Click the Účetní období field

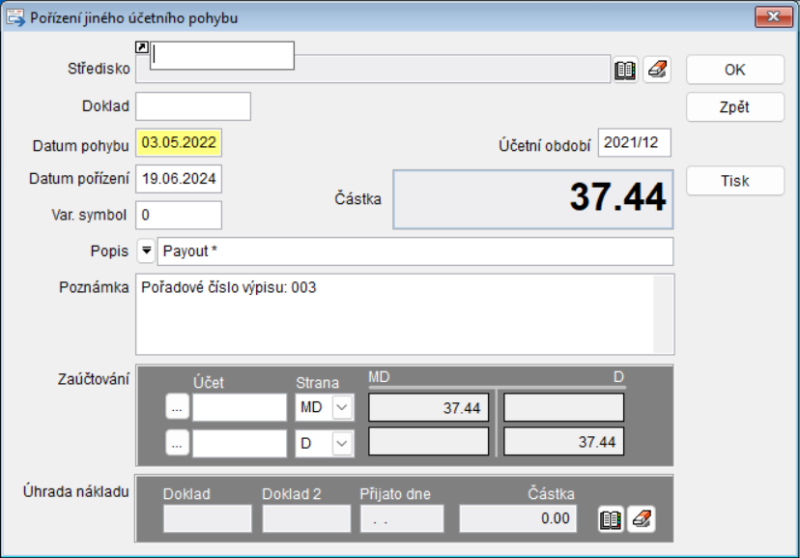634,143
